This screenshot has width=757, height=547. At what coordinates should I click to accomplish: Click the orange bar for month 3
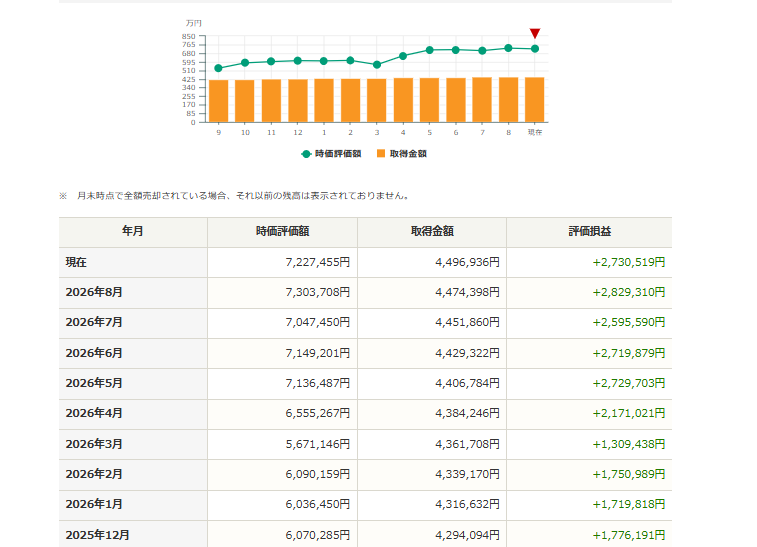[377, 100]
